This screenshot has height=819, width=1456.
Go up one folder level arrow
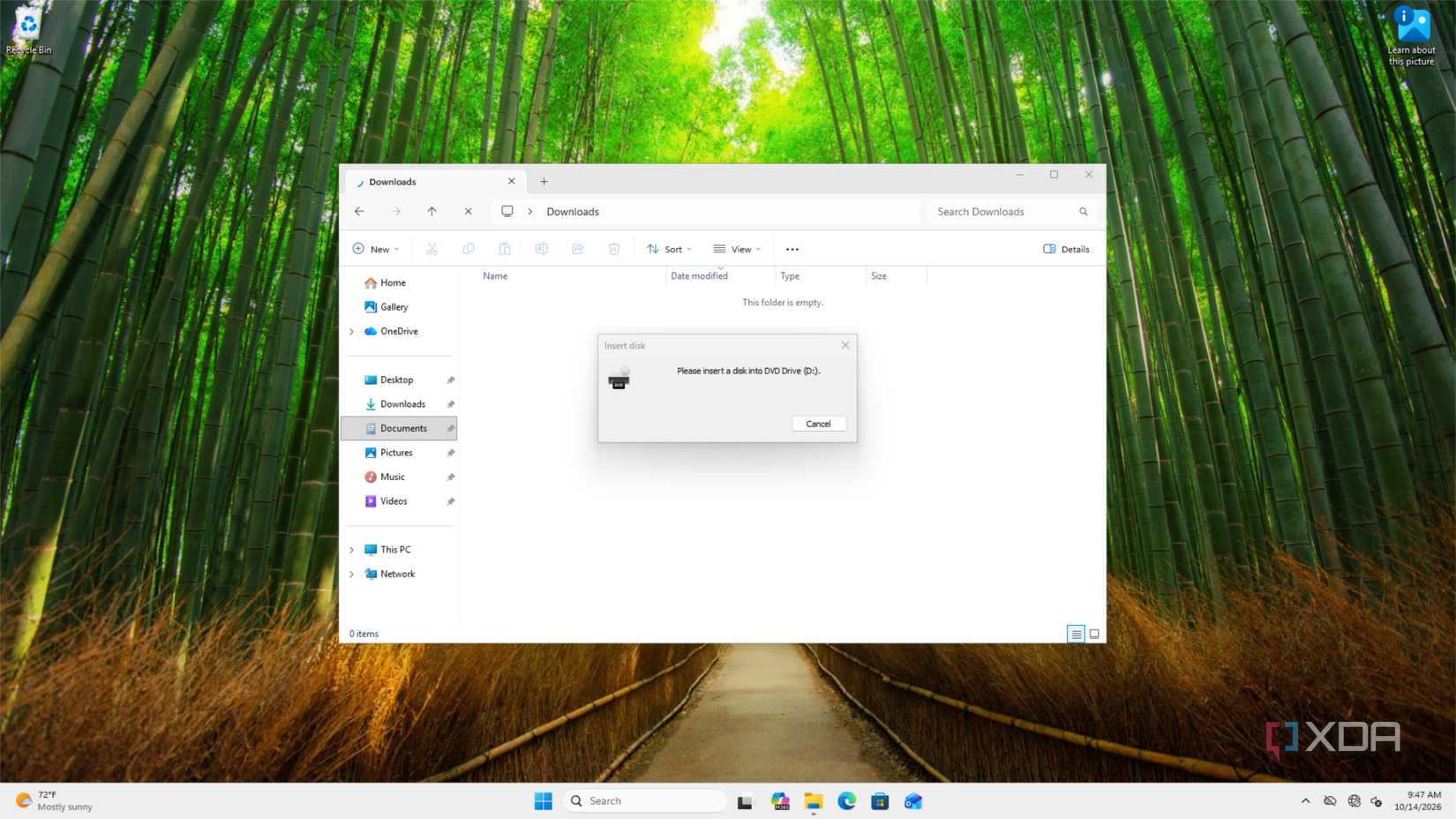[x=432, y=212]
